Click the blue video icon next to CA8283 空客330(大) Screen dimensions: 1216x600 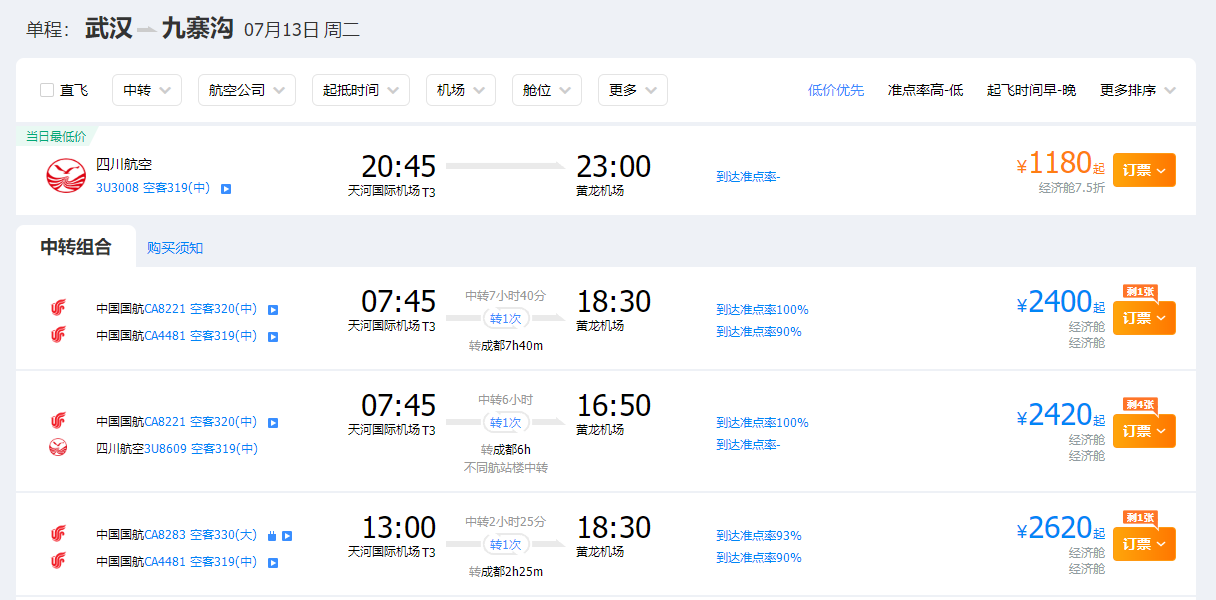(x=287, y=536)
